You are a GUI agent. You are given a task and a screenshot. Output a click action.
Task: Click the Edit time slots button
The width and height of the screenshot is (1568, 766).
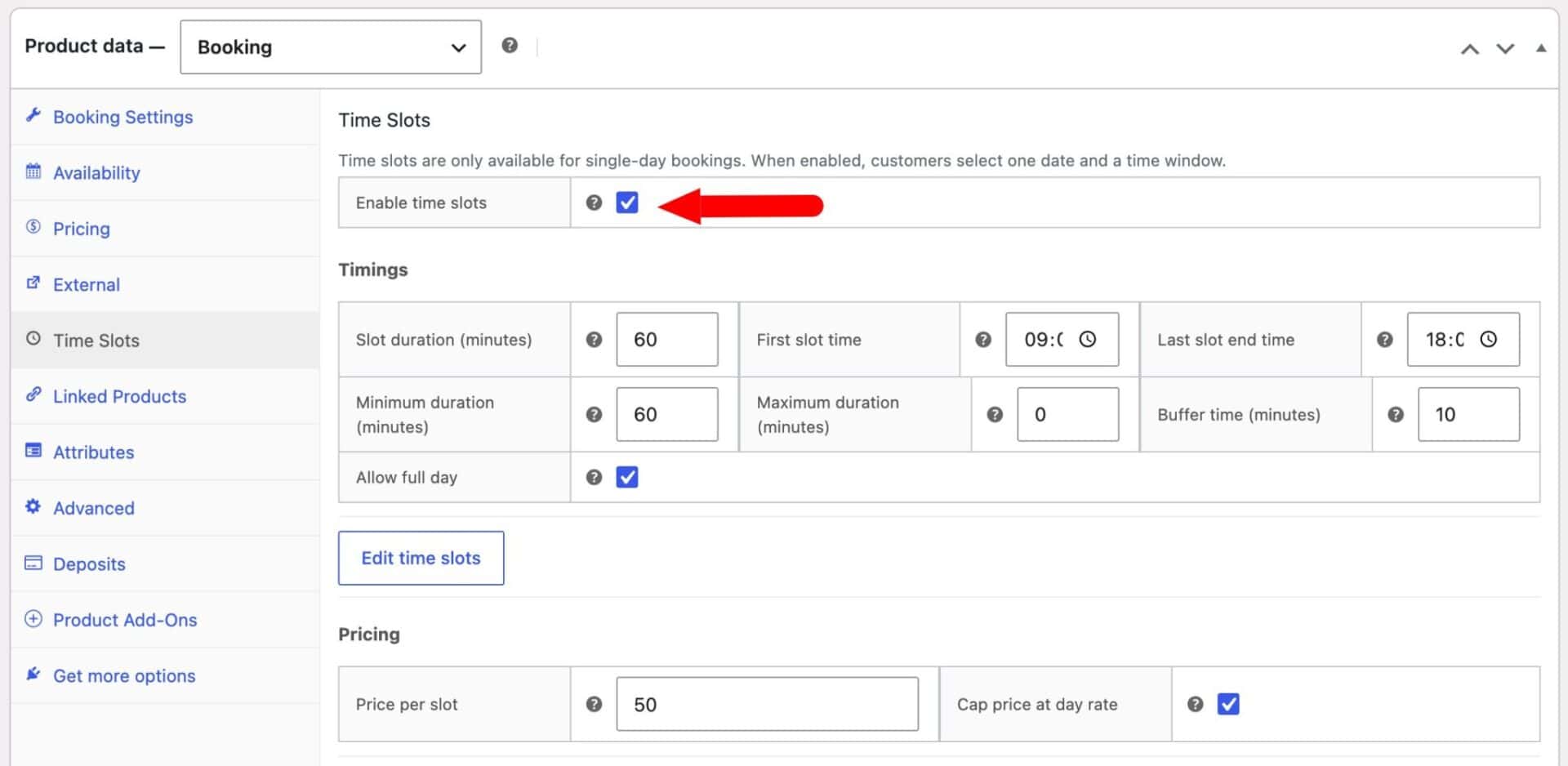421,559
